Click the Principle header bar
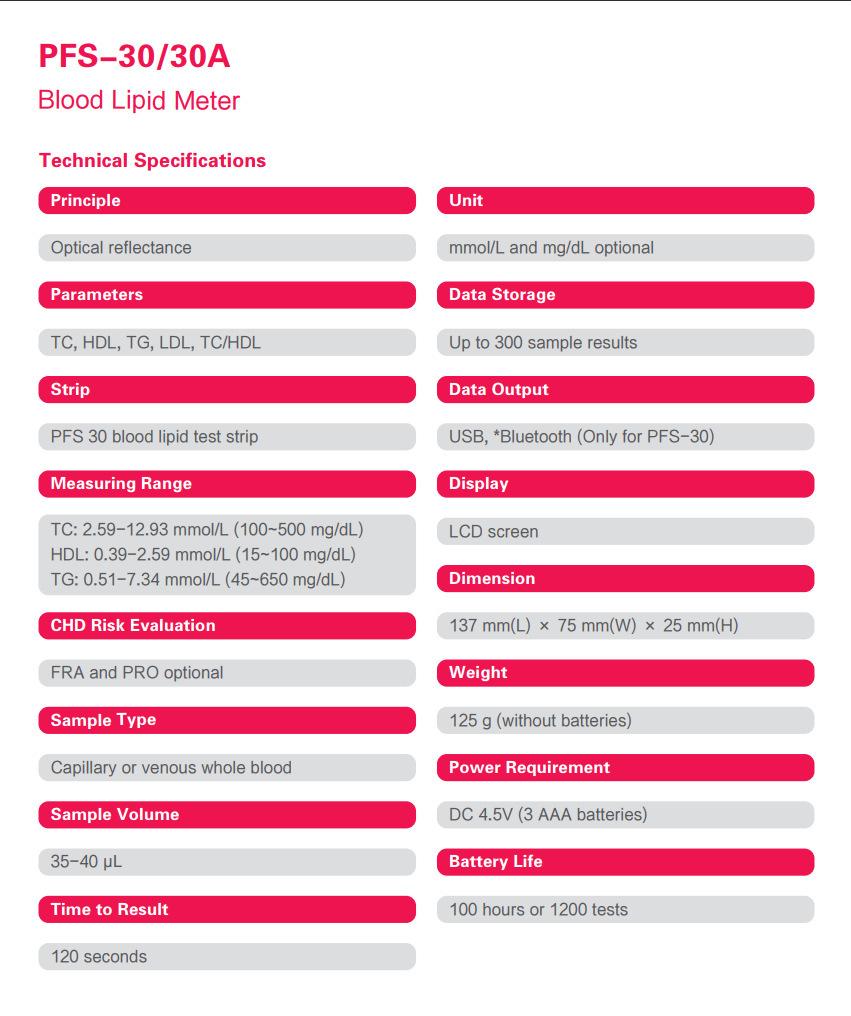The width and height of the screenshot is (851, 1016). (226, 200)
